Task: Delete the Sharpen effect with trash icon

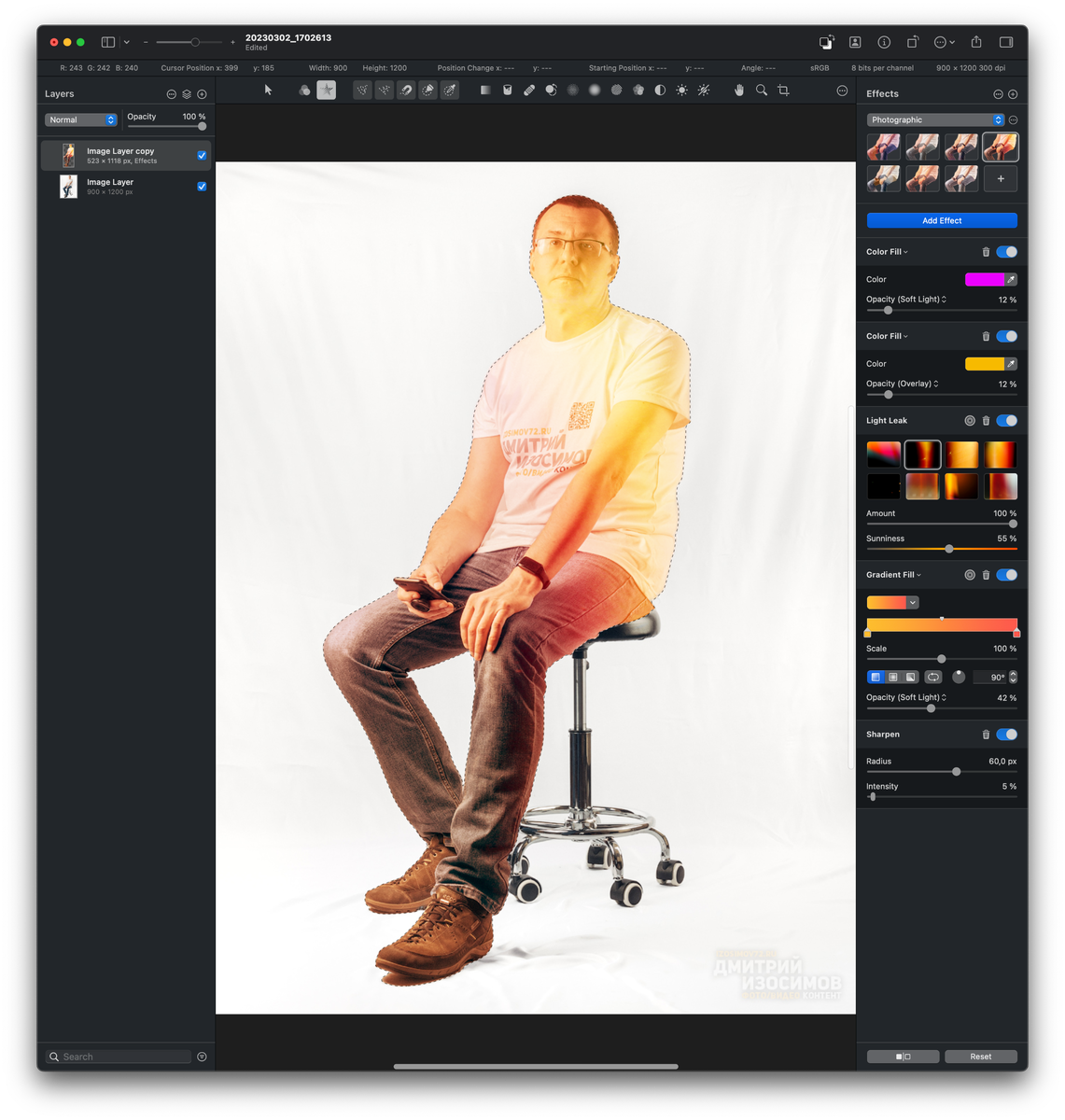Action: point(986,735)
